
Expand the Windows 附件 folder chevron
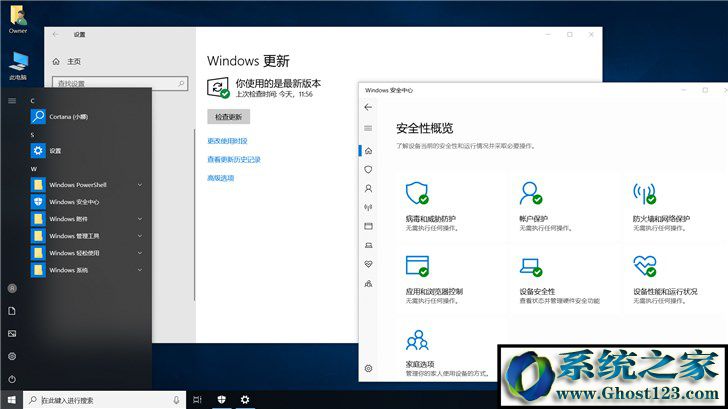(140, 219)
